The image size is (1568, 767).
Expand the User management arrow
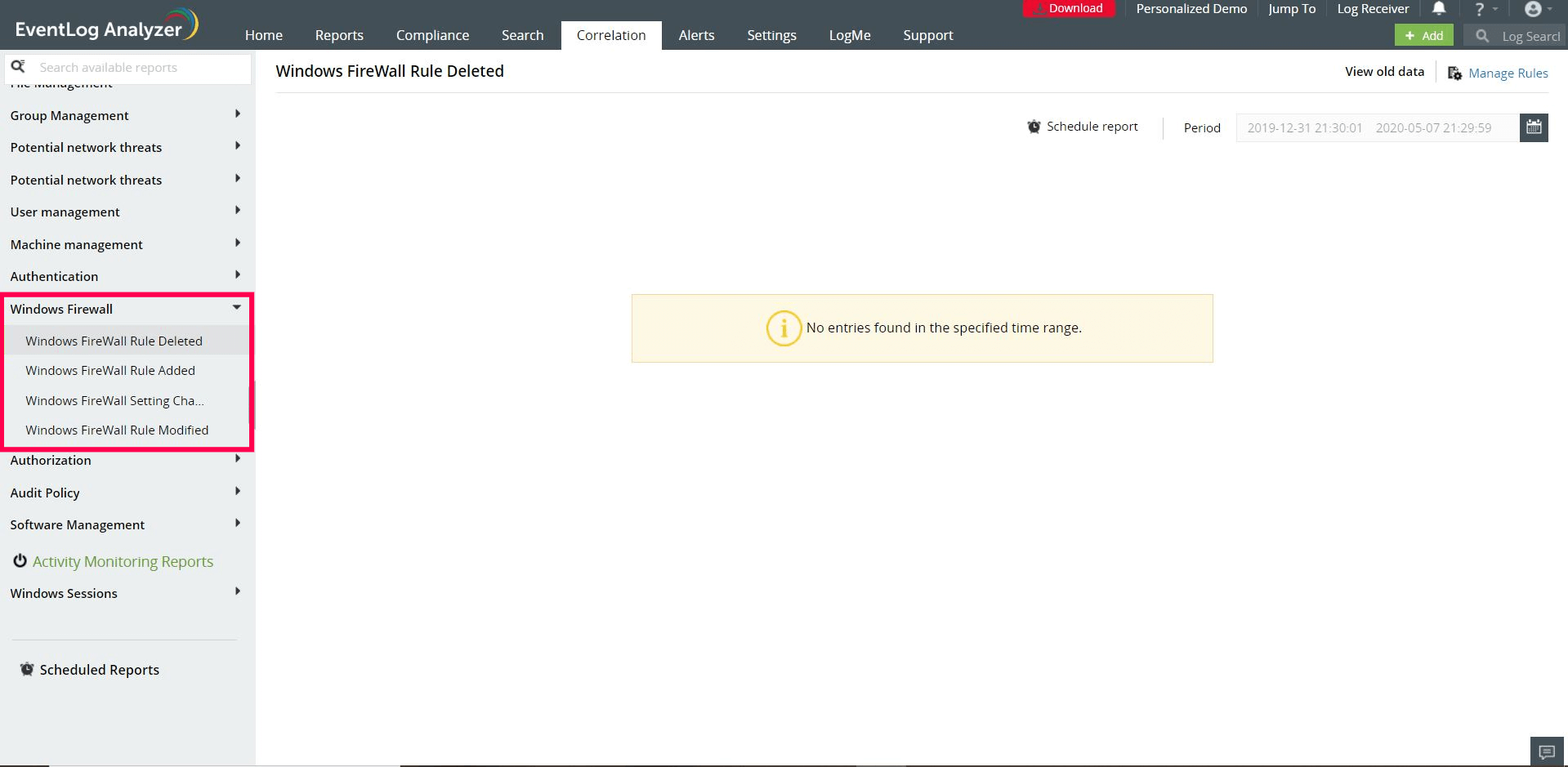238,210
